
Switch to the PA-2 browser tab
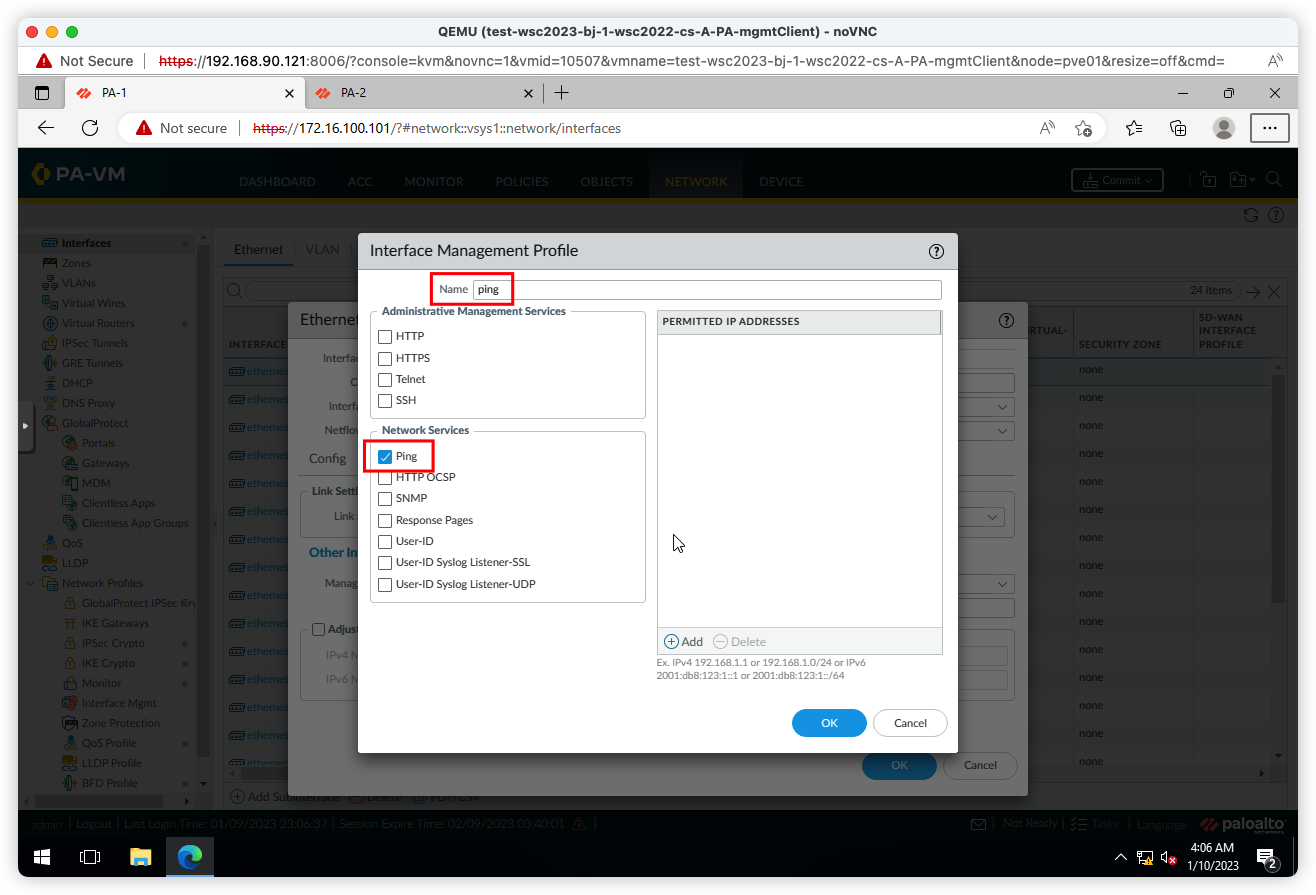tap(424, 93)
